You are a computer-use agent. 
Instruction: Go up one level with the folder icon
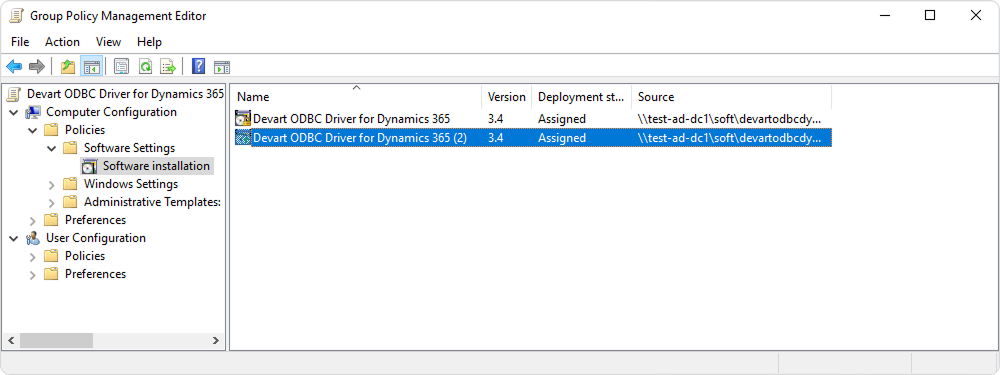coord(68,66)
